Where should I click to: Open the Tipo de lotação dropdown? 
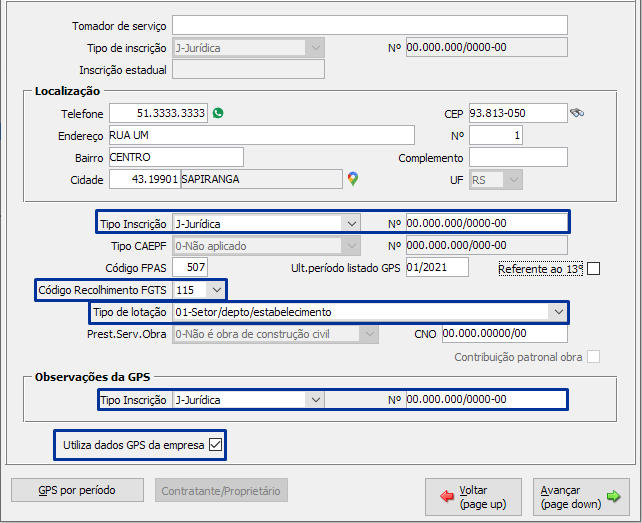click(x=370, y=312)
